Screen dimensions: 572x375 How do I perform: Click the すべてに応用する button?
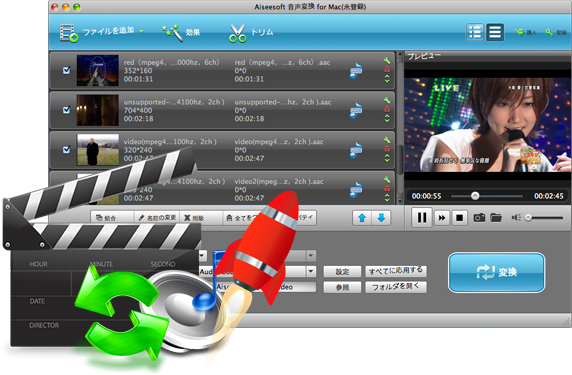pos(396,271)
